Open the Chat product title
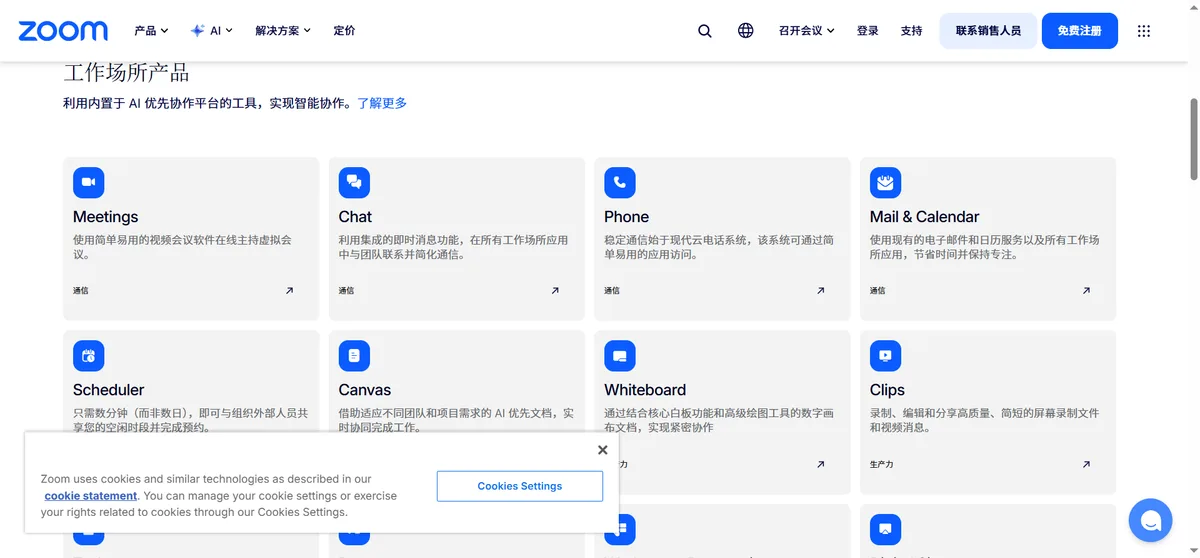1200x558 pixels. tap(355, 217)
